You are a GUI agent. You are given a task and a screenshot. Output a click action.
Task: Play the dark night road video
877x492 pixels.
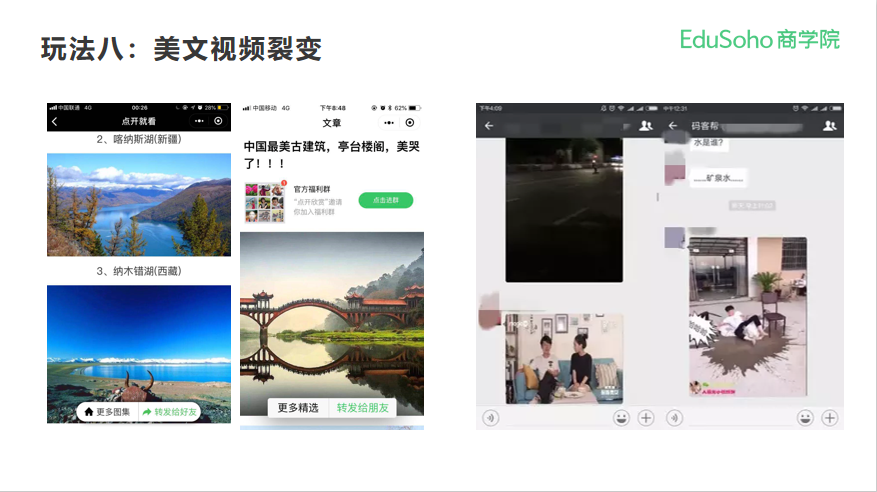pos(564,209)
